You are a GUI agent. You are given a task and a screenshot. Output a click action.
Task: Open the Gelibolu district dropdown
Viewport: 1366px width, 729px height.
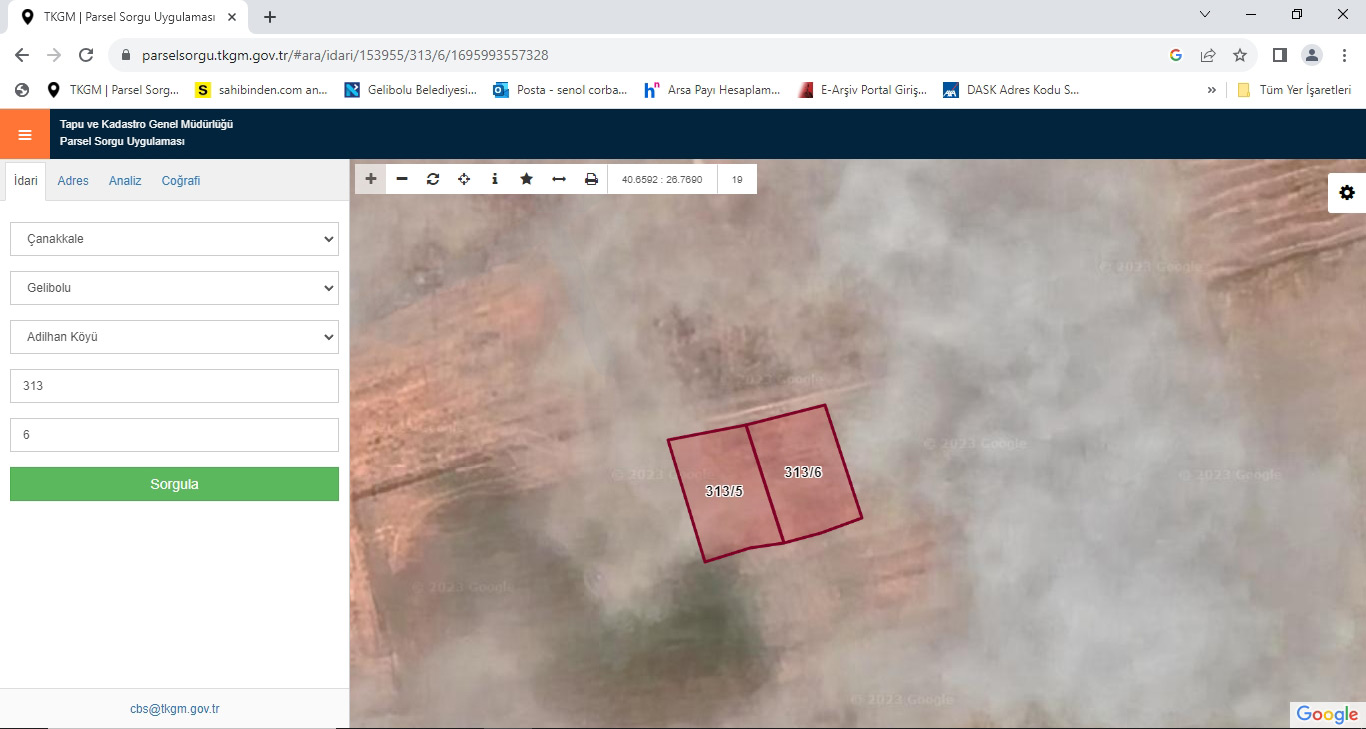[x=174, y=288]
